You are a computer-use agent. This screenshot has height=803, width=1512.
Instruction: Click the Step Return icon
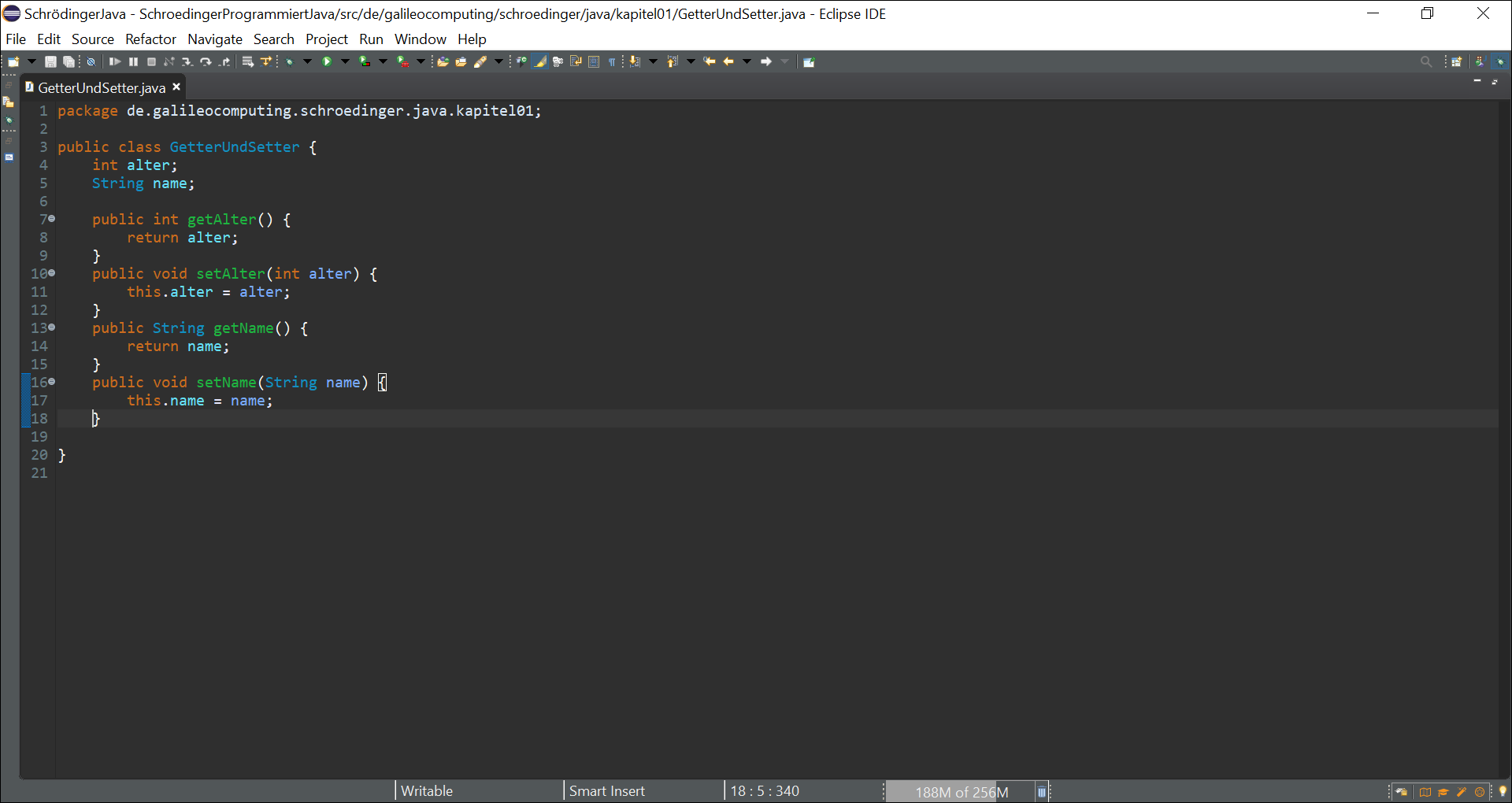[224, 61]
